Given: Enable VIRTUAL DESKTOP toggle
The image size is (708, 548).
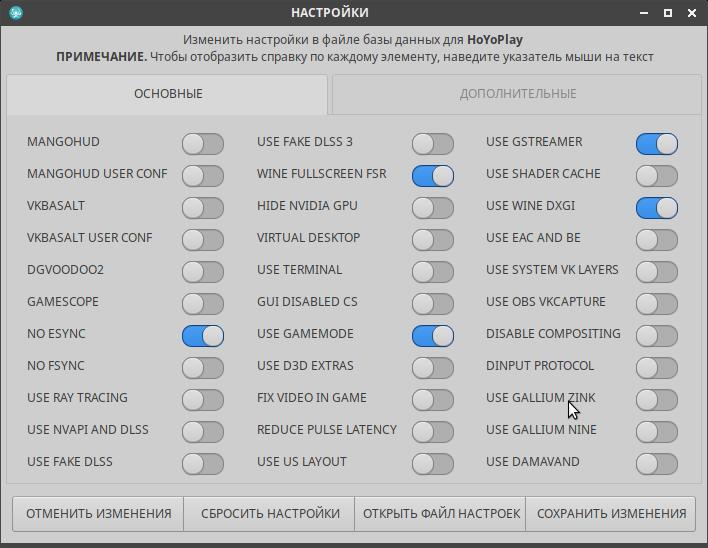Looking at the screenshot, I should point(433,240).
